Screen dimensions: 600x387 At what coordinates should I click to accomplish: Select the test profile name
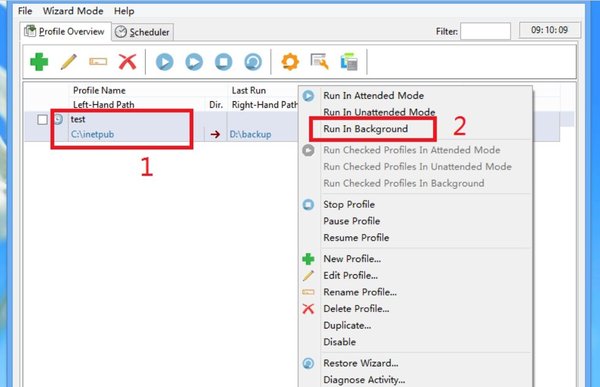(78, 119)
